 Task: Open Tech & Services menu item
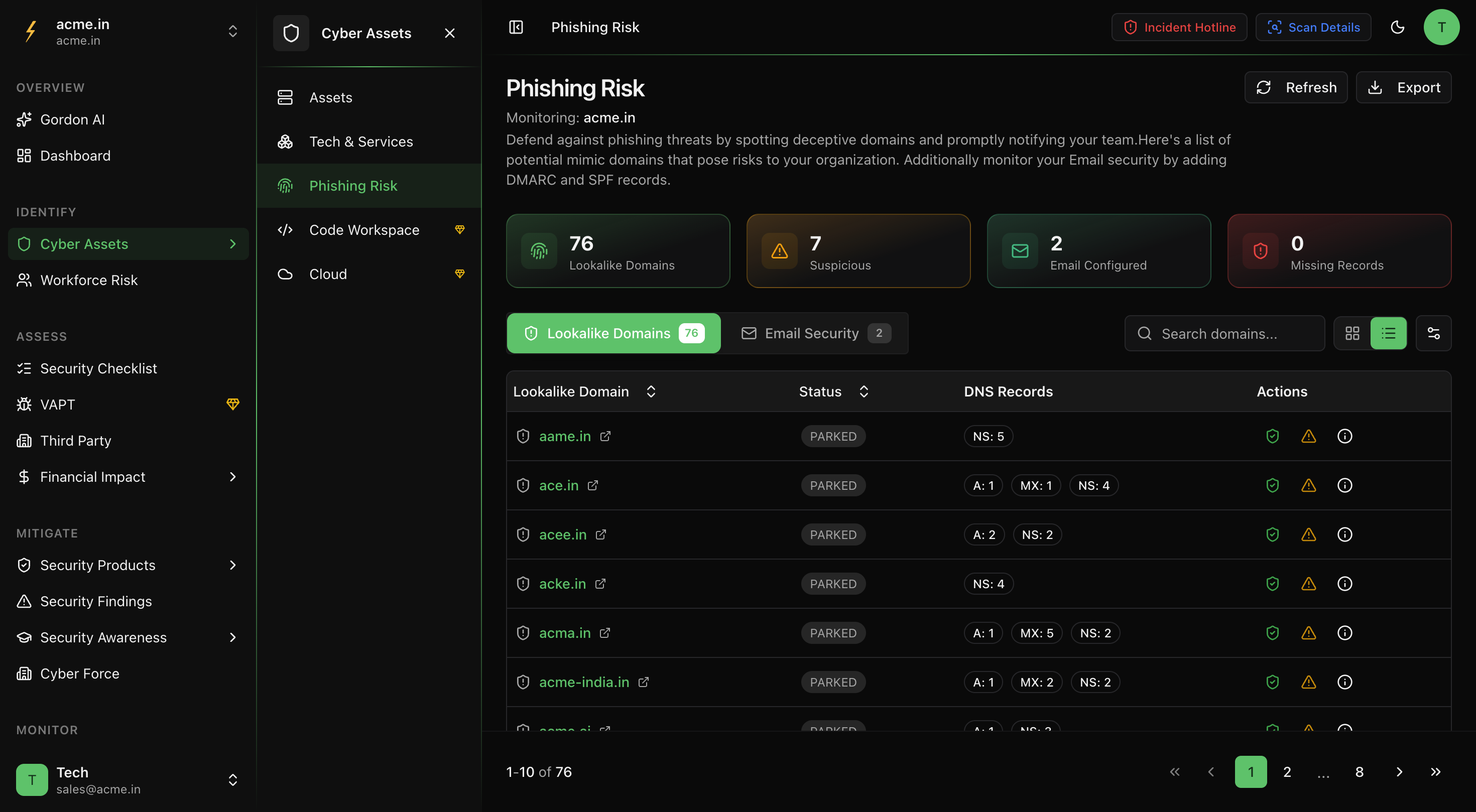(360, 142)
